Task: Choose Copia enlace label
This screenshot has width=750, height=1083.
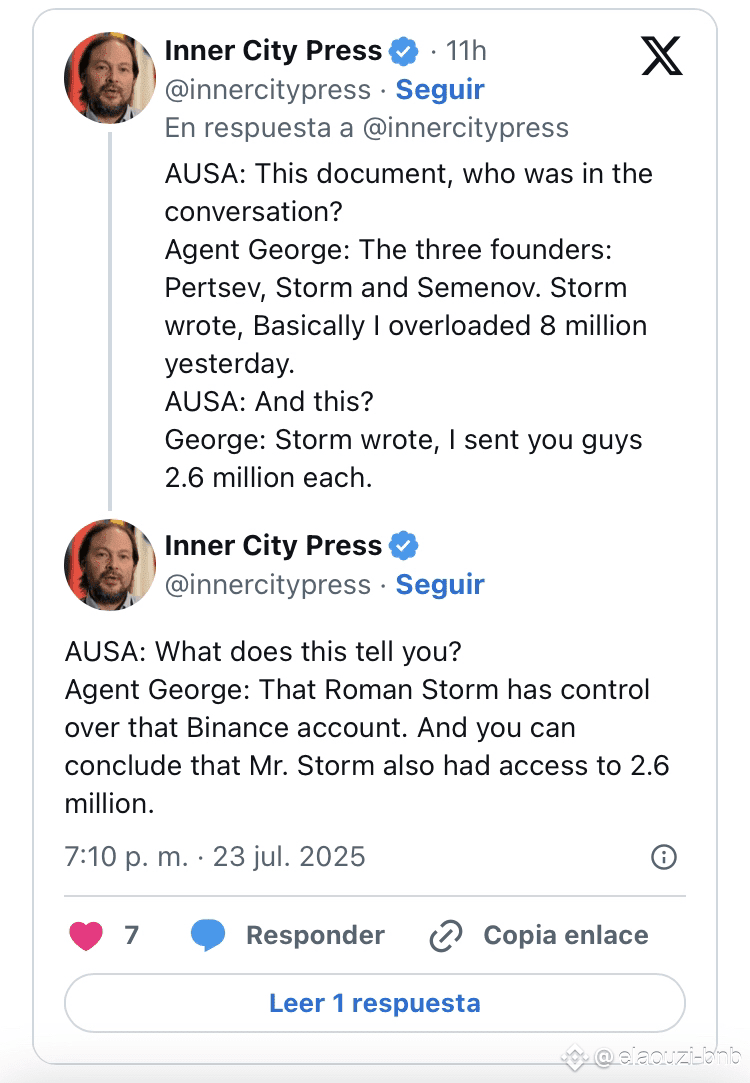Action: (x=566, y=935)
